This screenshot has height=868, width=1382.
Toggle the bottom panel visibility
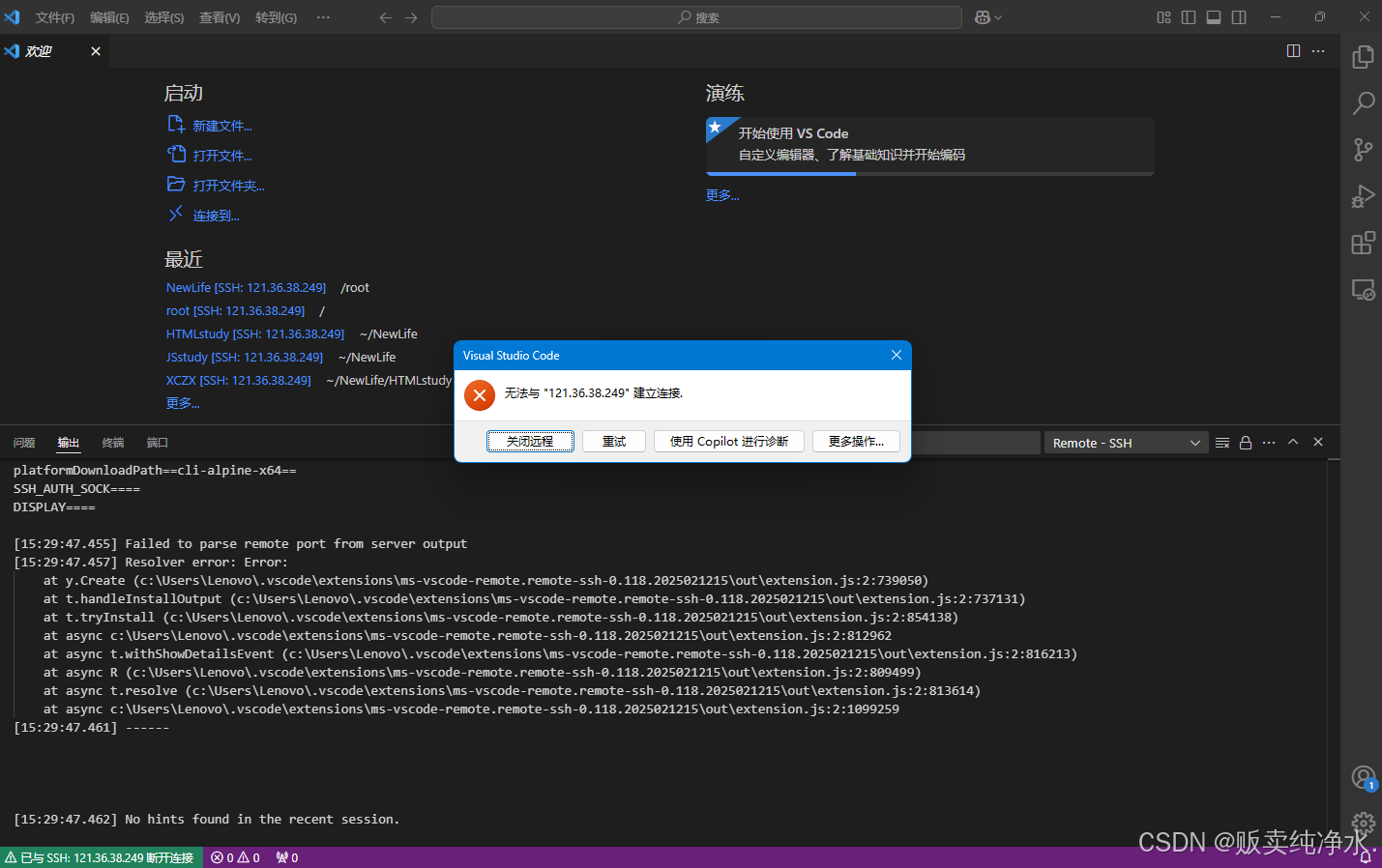[x=1214, y=17]
